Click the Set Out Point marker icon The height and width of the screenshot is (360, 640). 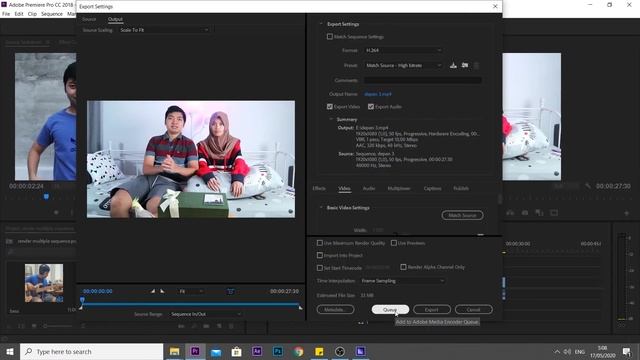pyautogui.click(x=162, y=291)
